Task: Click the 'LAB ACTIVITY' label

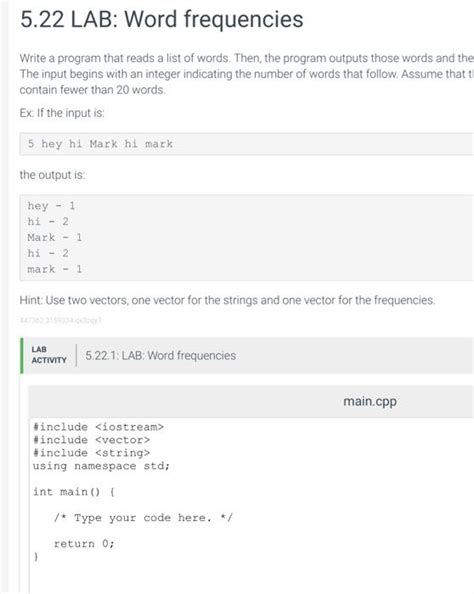Action: coord(49,355)
